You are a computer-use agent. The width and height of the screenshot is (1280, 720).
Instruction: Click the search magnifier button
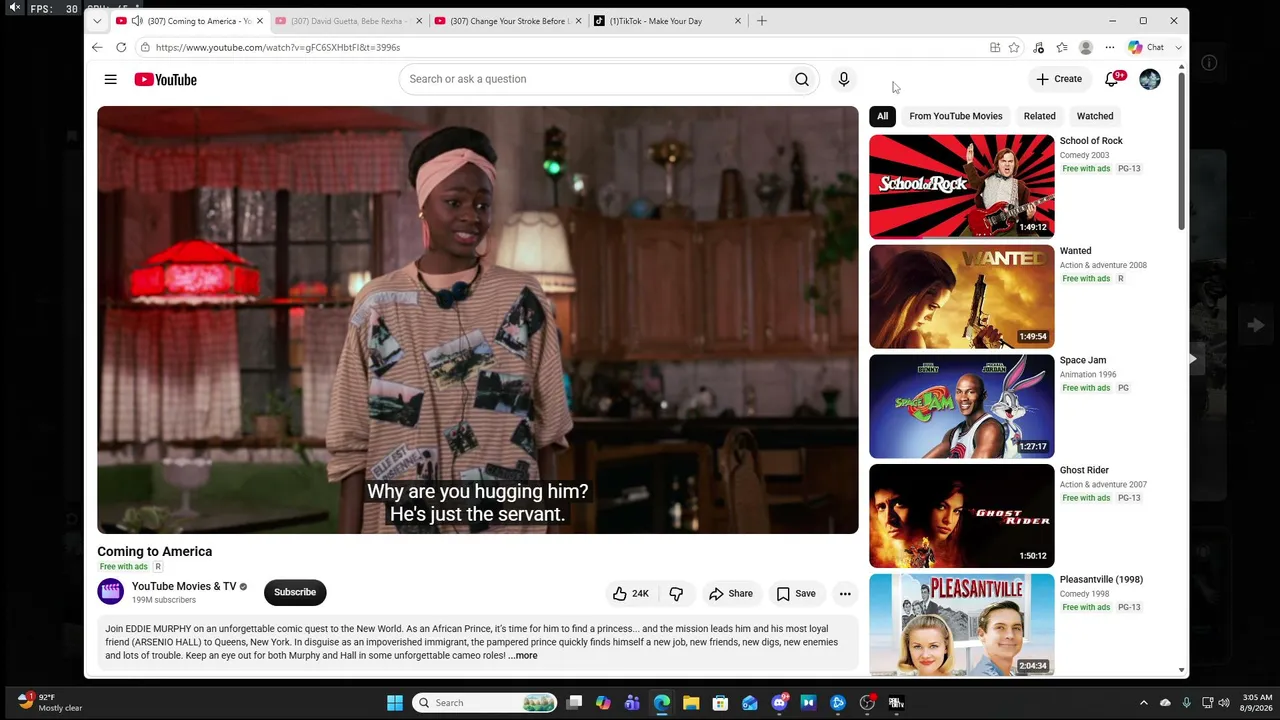pos(802,79)
